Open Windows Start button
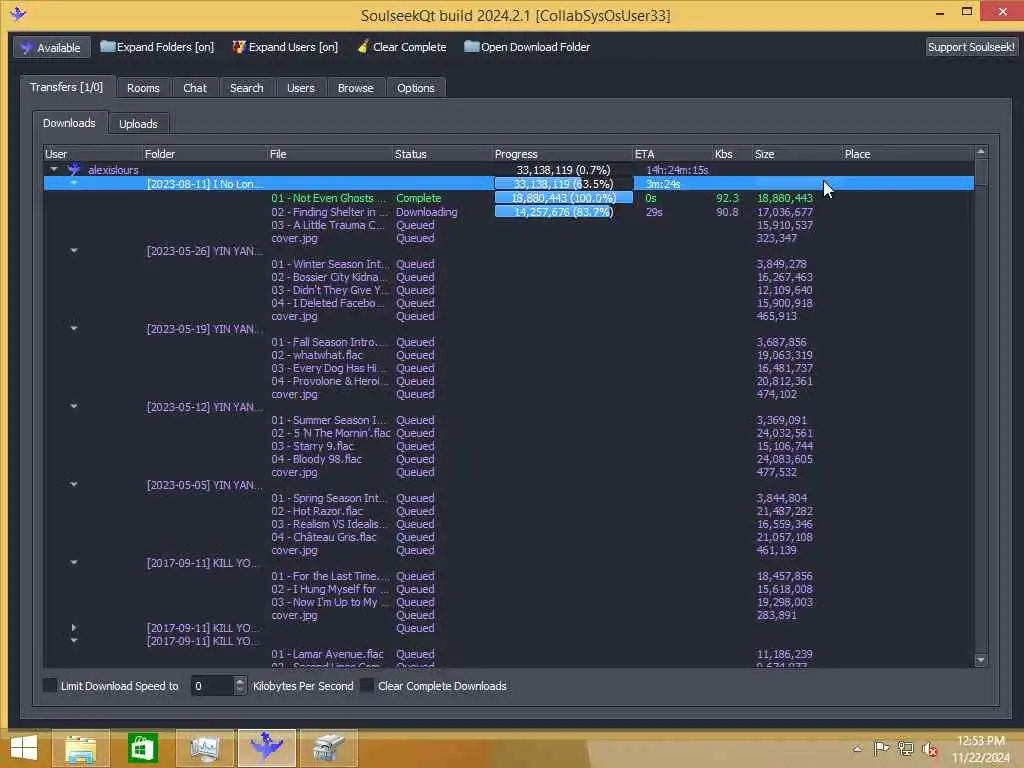 (24, 747)
